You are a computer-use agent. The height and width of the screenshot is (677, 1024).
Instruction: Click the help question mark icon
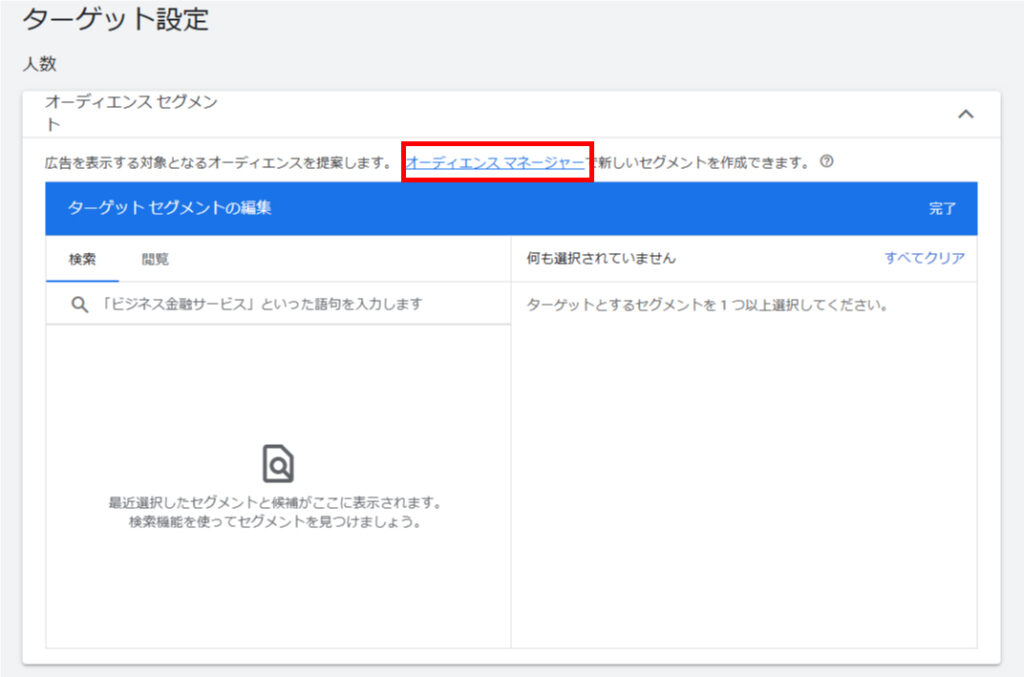pyautogui.click(x=826, y=162)
